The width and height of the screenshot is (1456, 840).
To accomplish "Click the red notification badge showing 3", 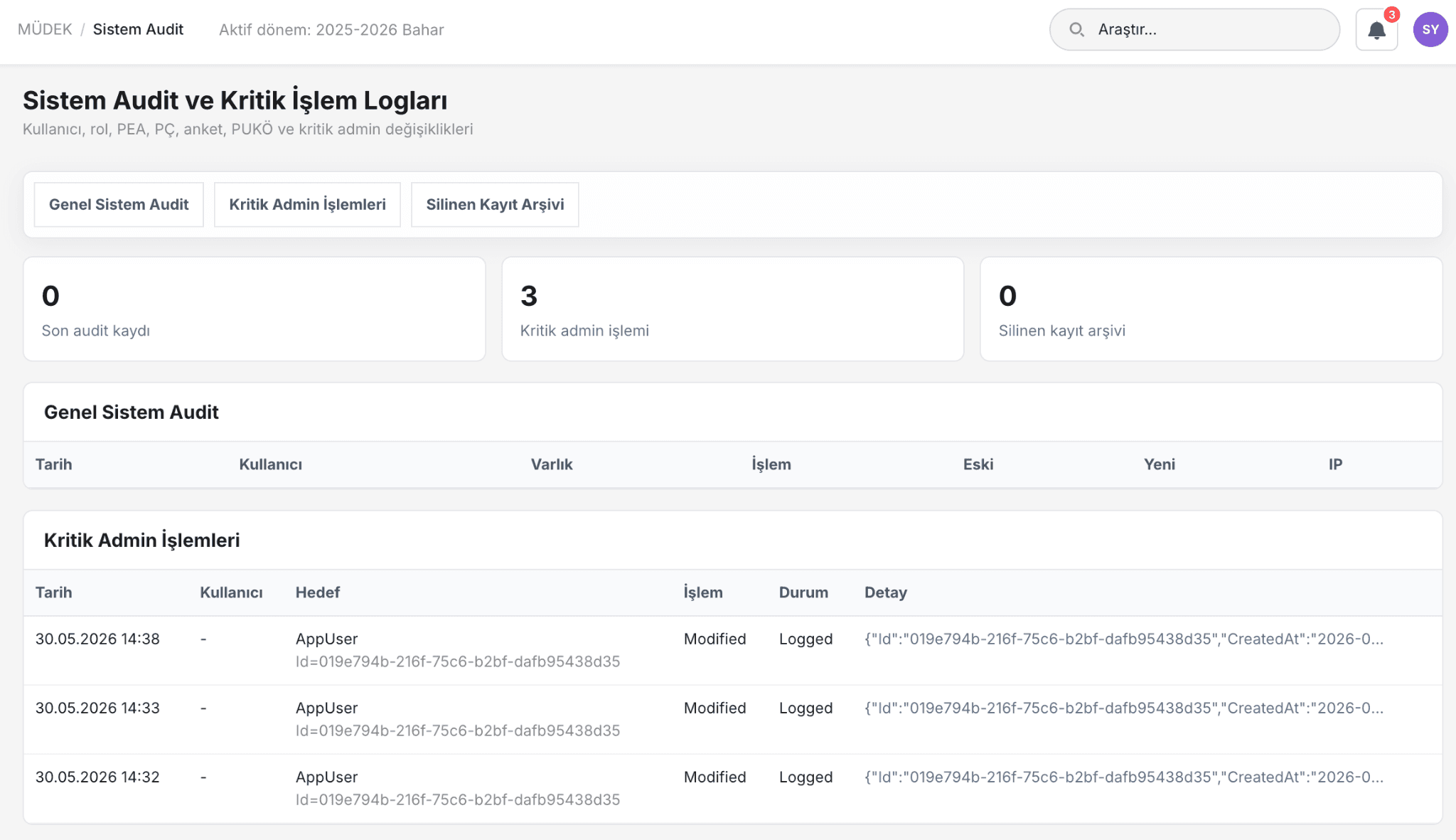I will [1391, 15].
